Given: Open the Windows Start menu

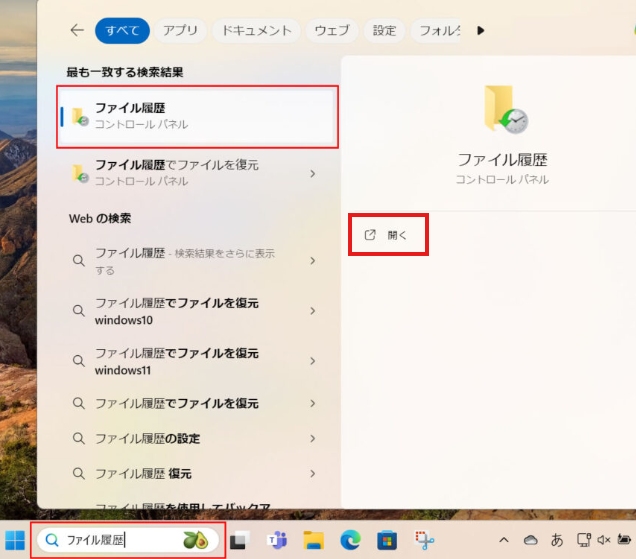Looking at the screenshot, I should click(x=15, y=540).
